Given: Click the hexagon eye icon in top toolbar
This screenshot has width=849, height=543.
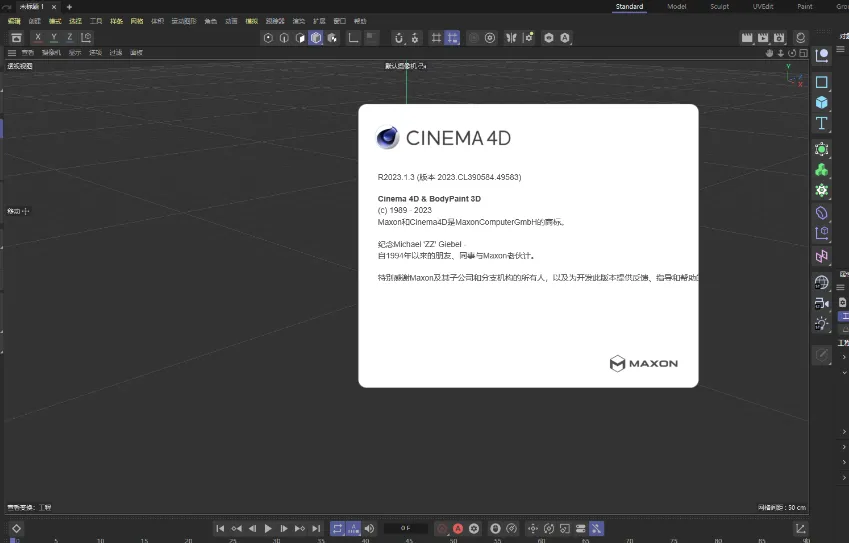Looking at the screenshot, I should [549, 38].
